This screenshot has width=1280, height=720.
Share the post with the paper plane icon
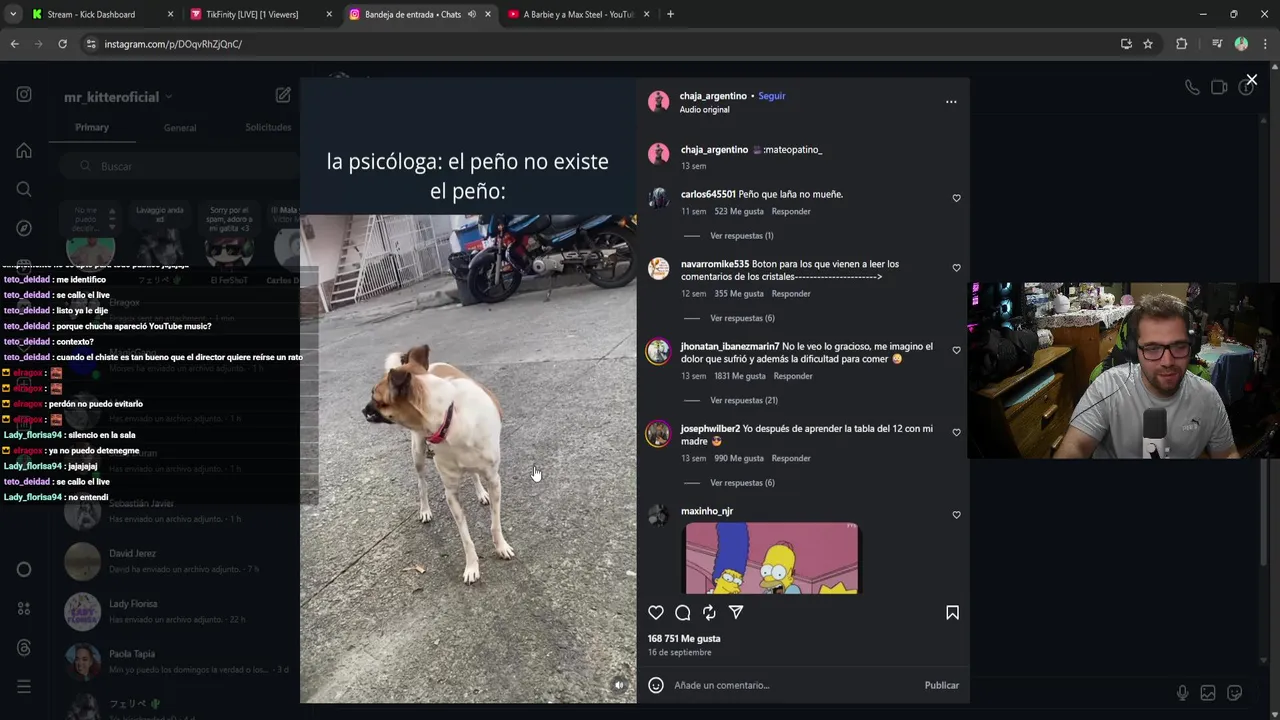pyautogui.click(x=736, y=612)
